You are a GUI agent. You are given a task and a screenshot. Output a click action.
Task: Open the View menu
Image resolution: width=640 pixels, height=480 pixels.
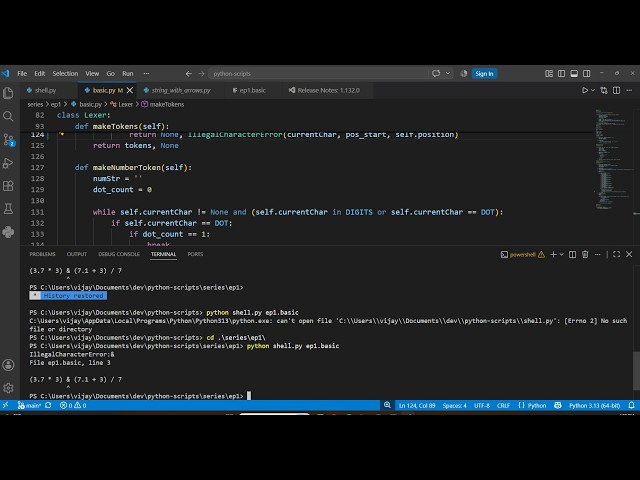tap(92, 73)
